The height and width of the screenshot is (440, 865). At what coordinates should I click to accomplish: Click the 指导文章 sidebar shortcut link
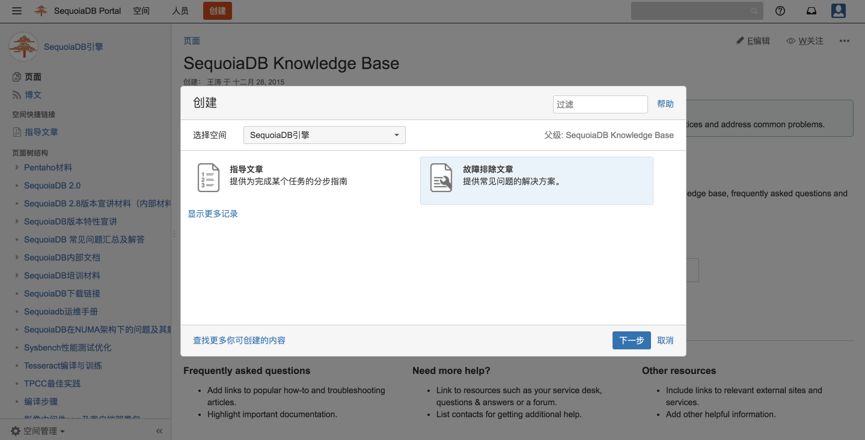pos(41,132)
